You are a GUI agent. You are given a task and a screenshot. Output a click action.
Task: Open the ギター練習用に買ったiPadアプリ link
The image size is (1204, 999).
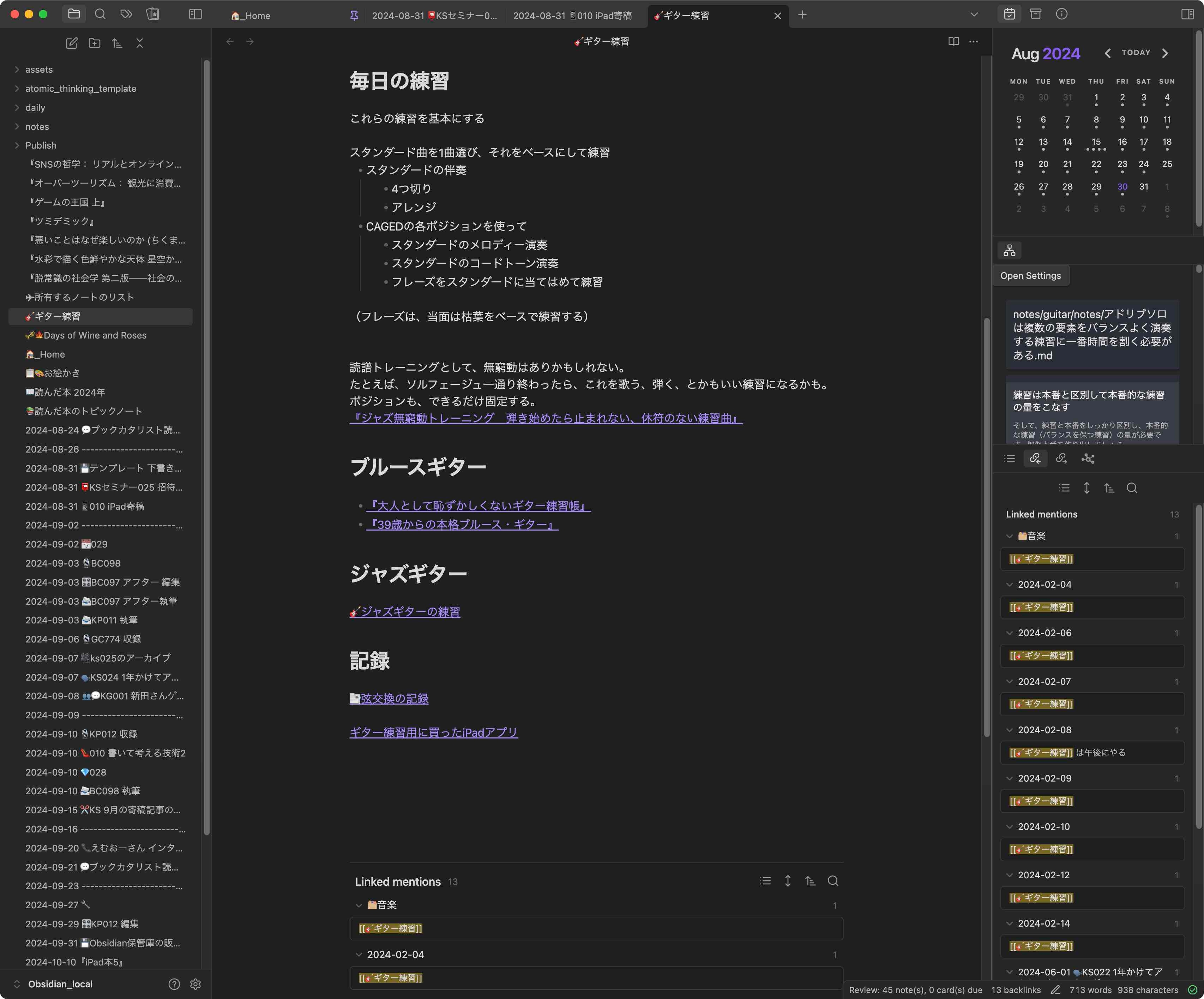[x=433, y=732]
